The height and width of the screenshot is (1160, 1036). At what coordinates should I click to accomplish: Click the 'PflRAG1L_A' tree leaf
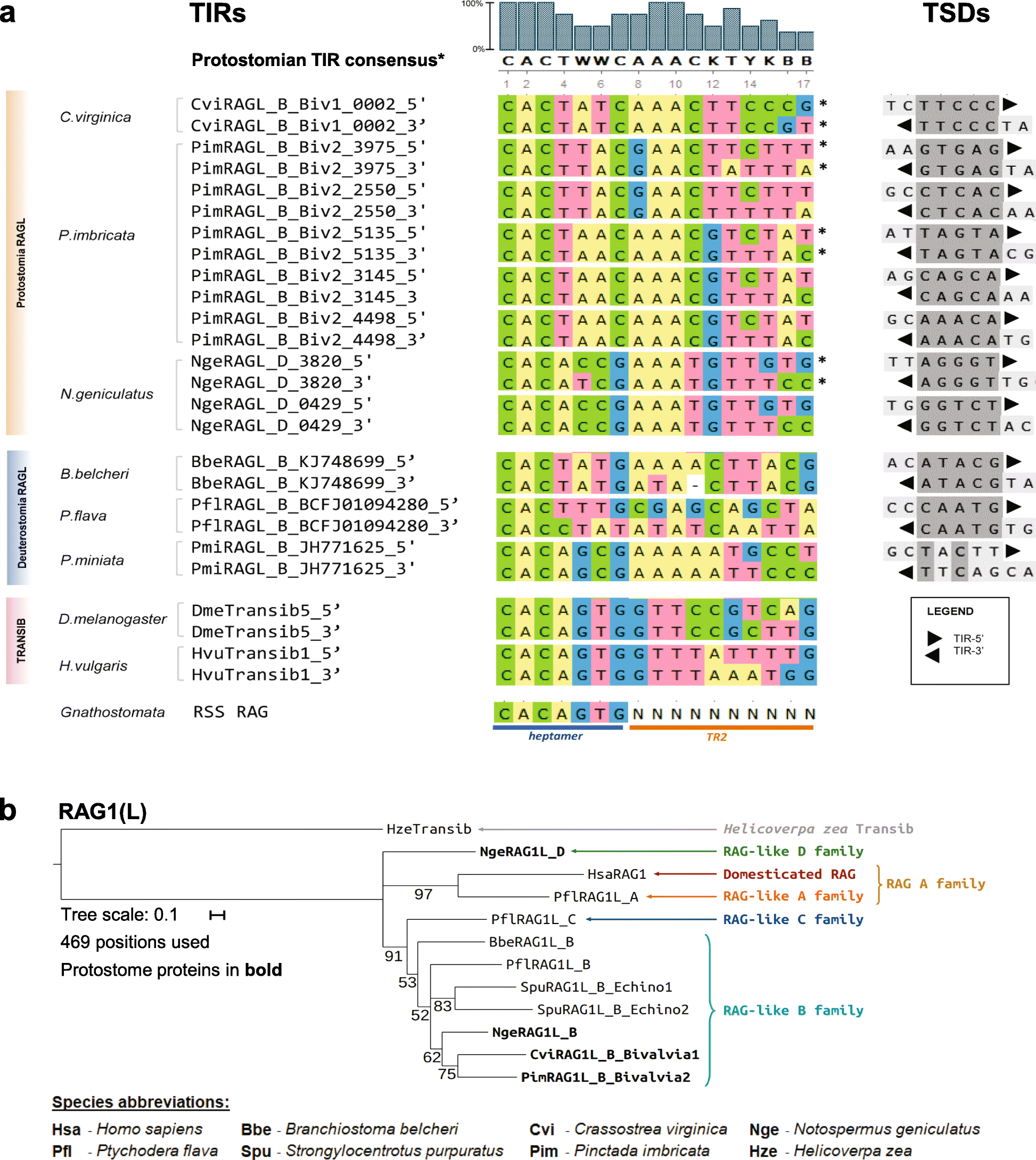pos(596,897)
